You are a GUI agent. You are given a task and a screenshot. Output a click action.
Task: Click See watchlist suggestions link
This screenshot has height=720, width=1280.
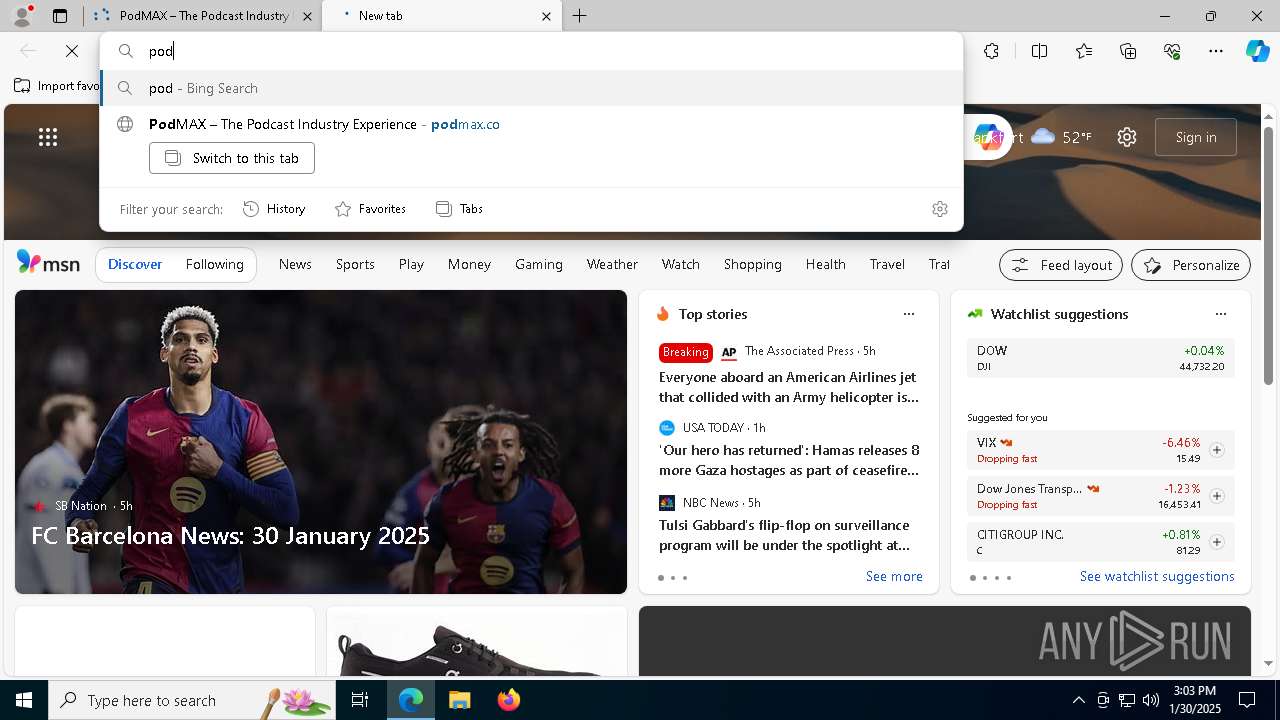coord(1157,576)
